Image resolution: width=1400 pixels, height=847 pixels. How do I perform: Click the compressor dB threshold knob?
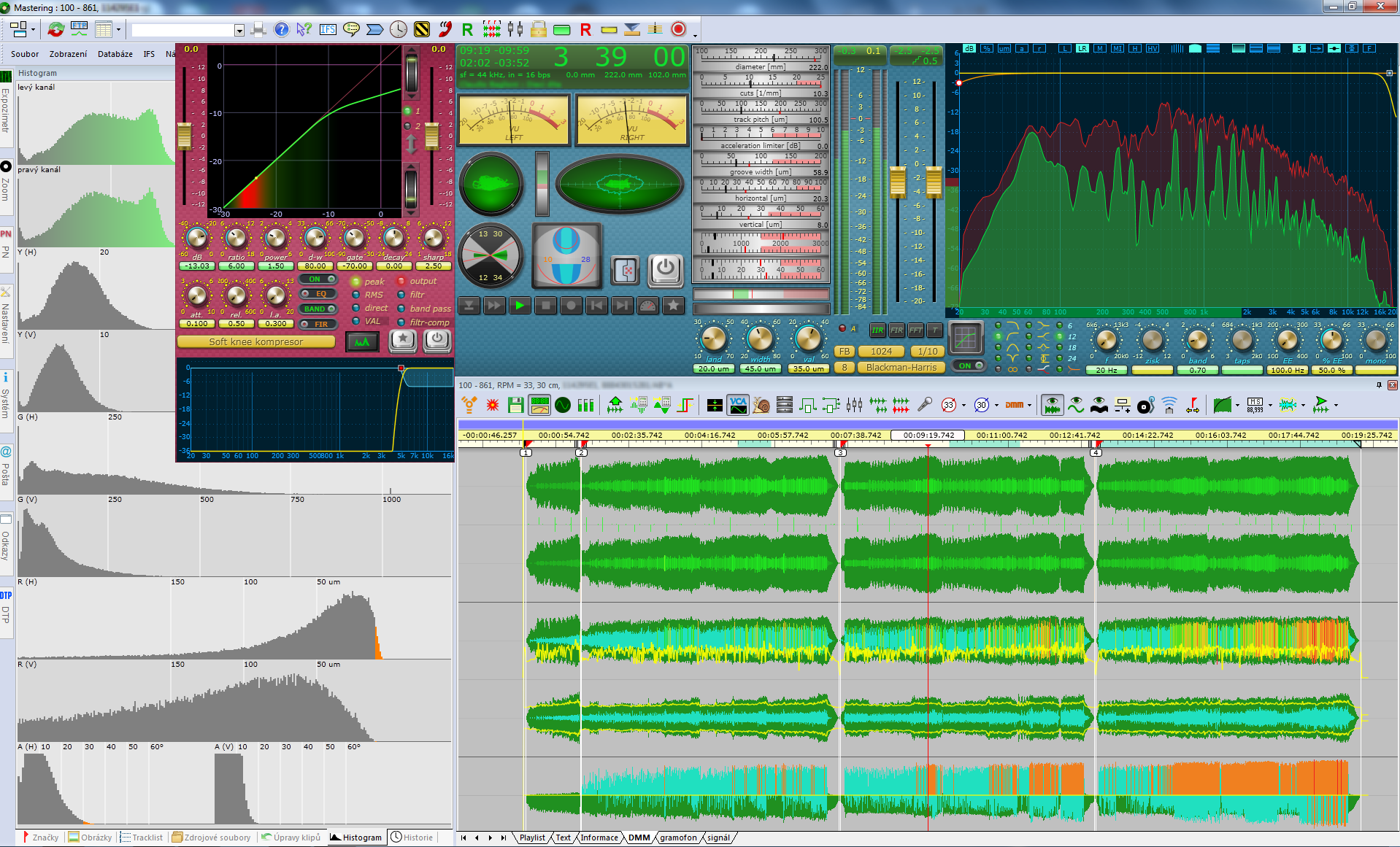pyautogui.click(x=196, y=238)
